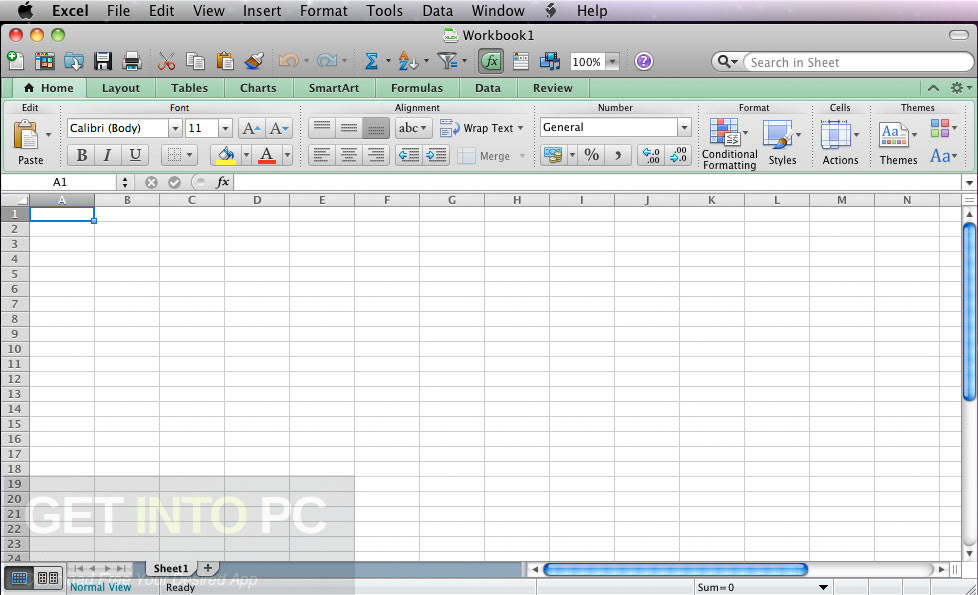Open the 100% zoom dropdown
978x595 pixels.
click(x=612, y=62)
